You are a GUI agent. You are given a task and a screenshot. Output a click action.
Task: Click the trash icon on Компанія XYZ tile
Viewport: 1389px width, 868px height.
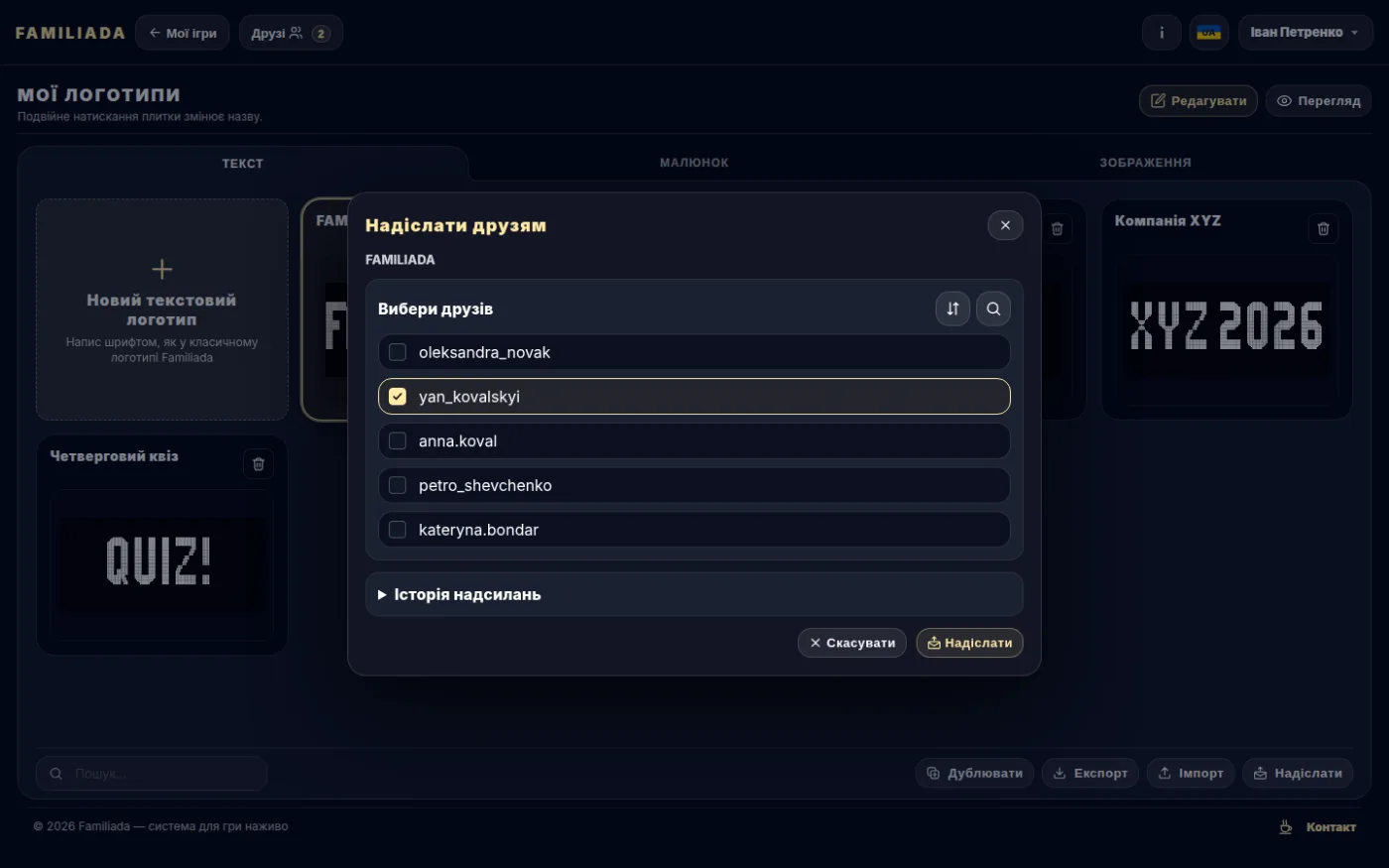pos(1323,229)
